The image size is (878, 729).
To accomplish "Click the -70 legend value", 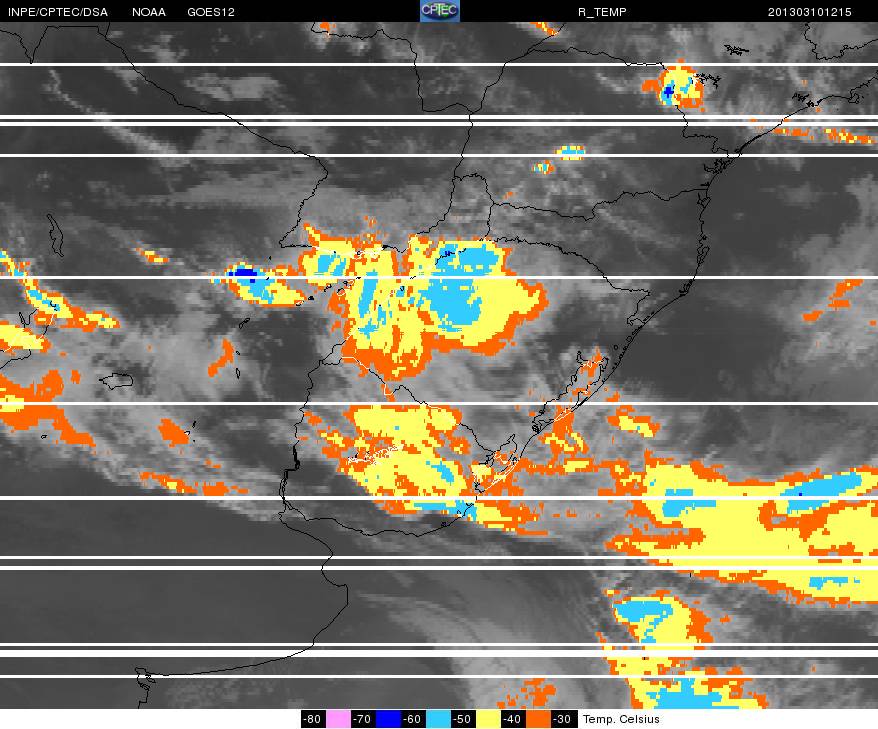I will [x=363, y=719].
